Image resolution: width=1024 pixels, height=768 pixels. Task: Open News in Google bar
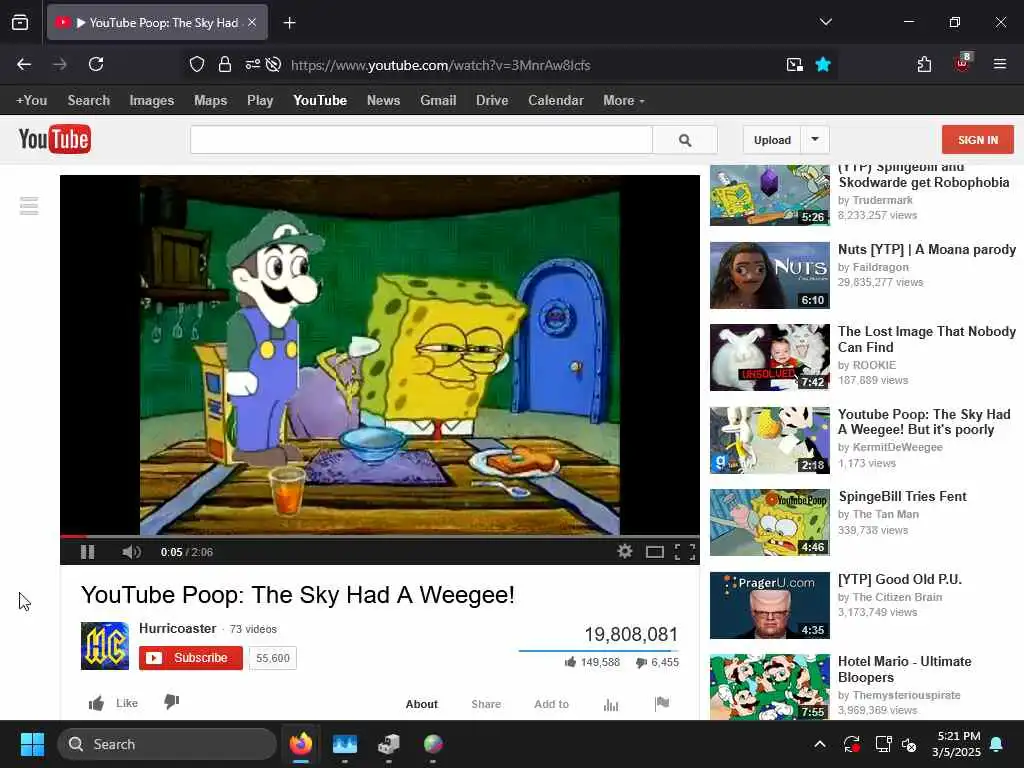pos(383,101)
